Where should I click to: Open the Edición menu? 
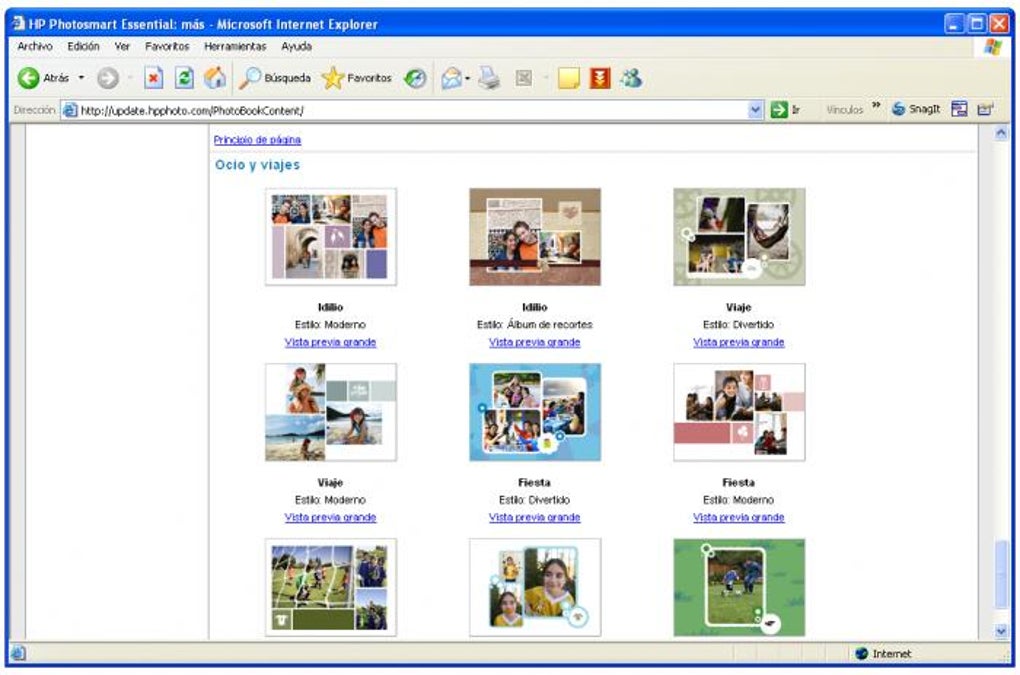[x=83, y=46]
